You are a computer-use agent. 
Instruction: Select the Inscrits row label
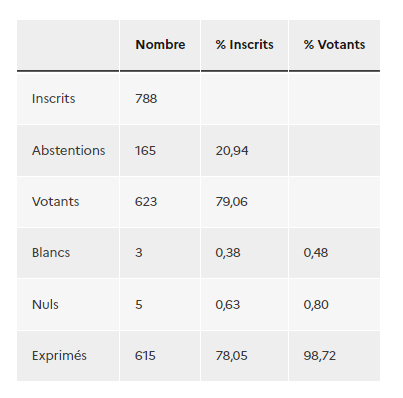click(54, 99)
